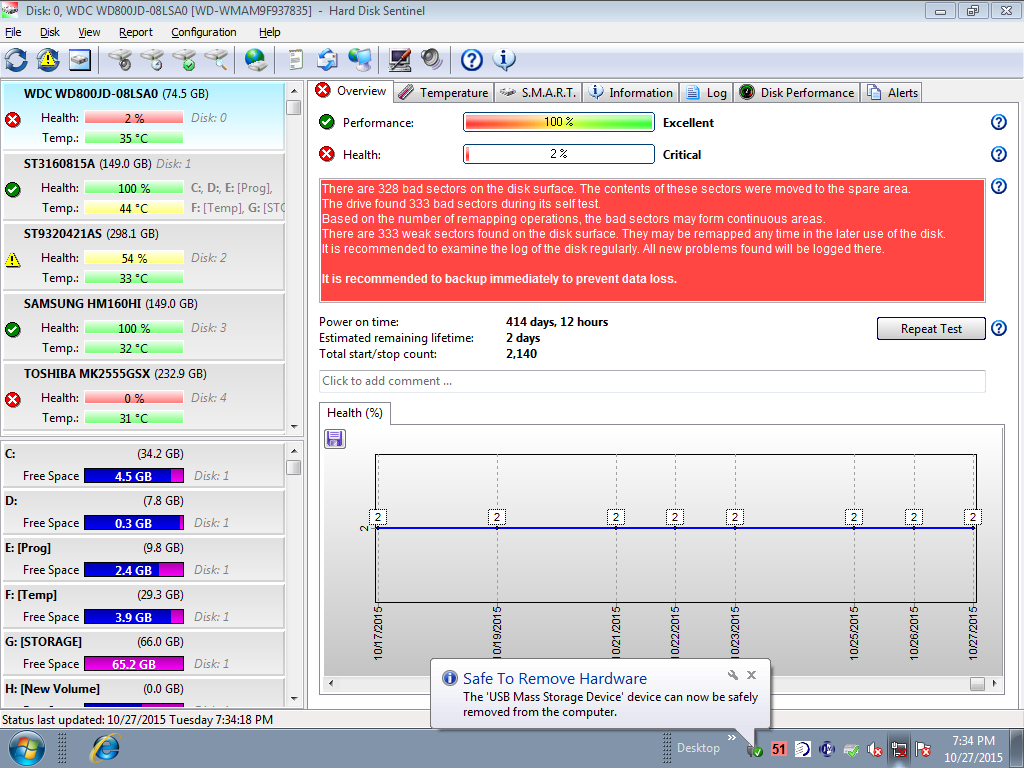Image resolution: width=1024 pixels, height=768 pixels.
Task: Click the Refresh disk information toolbar icon
Action: tap(16, 60)
